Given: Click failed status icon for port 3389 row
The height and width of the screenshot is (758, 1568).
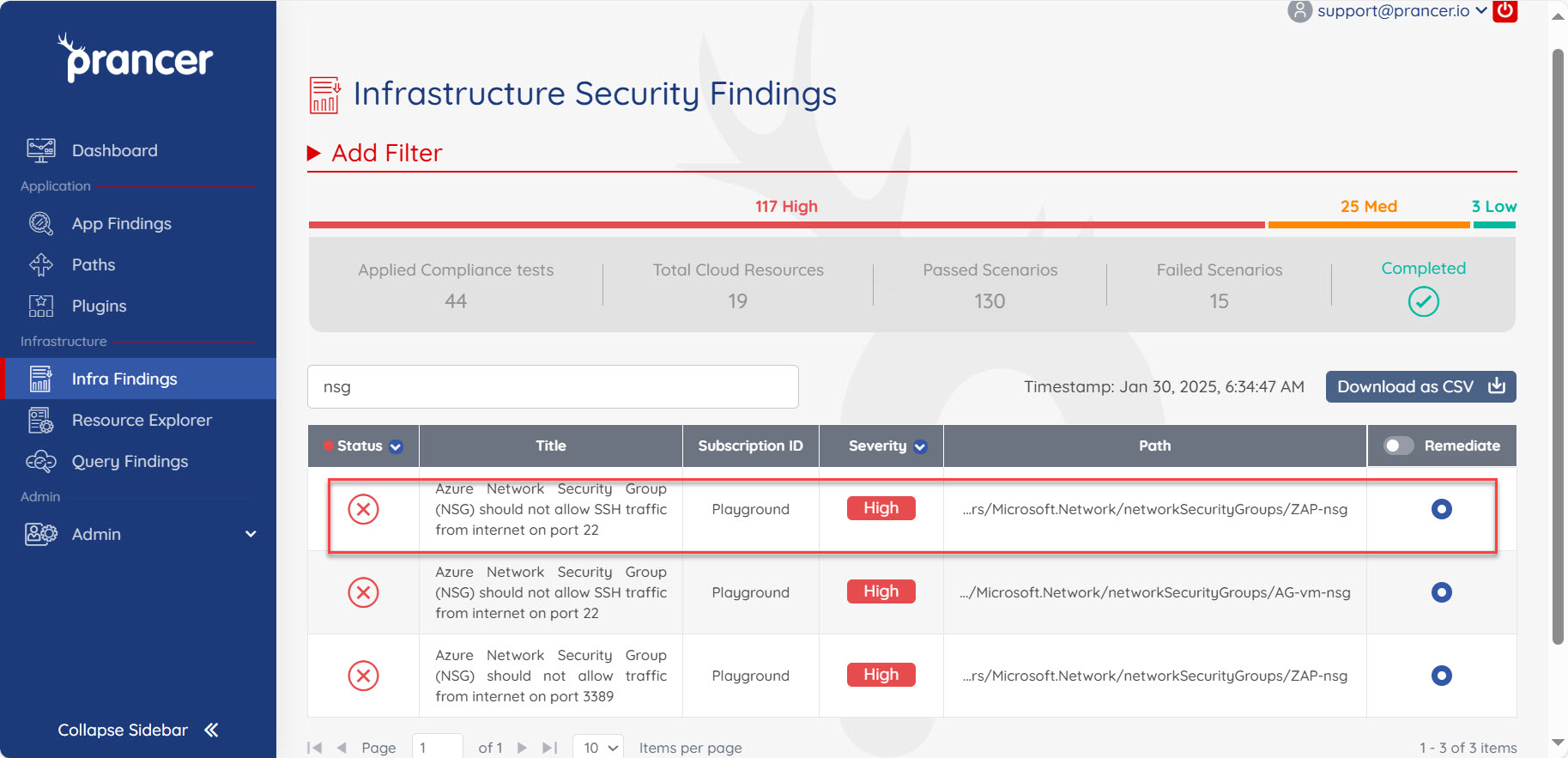Looking at the screenshot, I should 364,676.
